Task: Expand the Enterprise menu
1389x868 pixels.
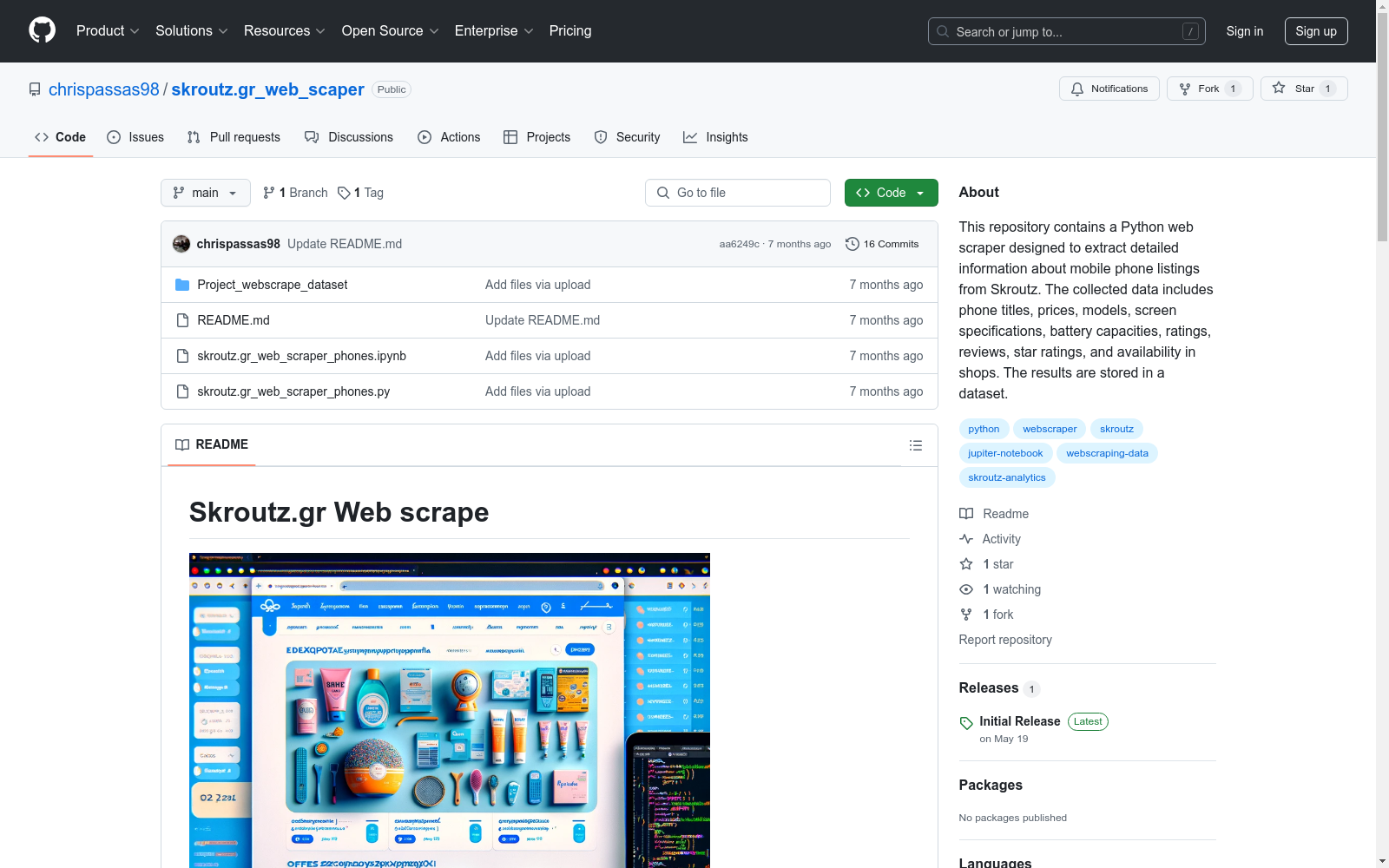Action: (494, 30)
